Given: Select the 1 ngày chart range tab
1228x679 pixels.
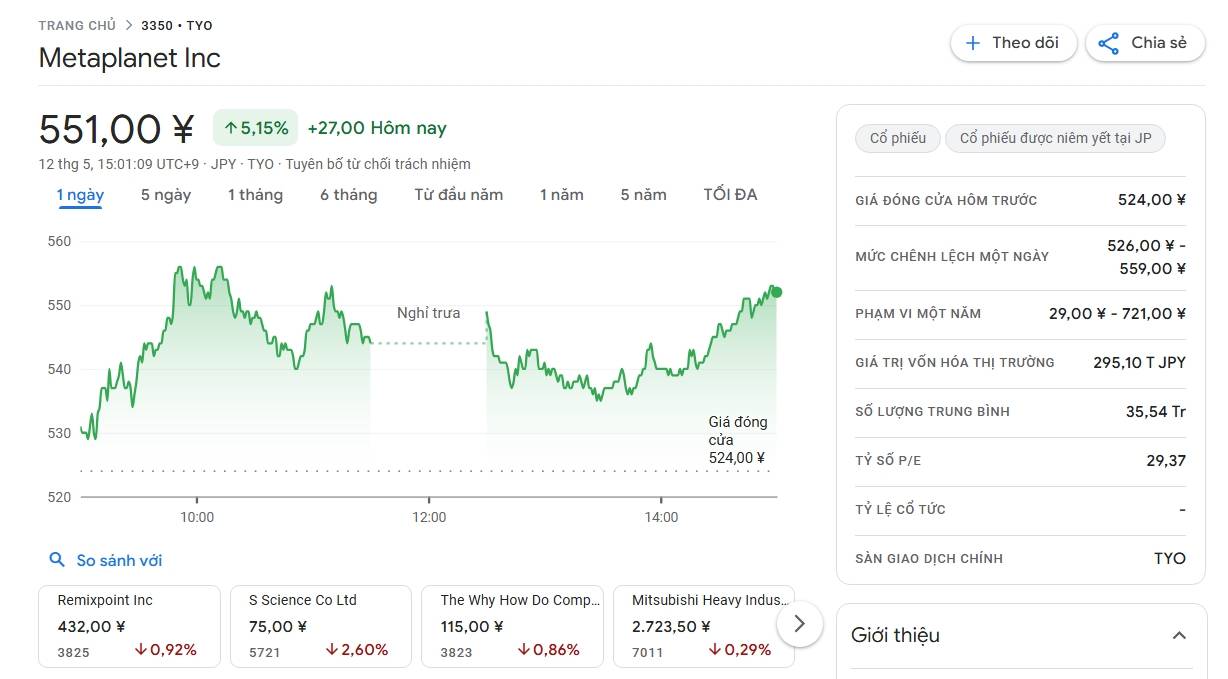Looking at the screenshot, I should tap(80, 195).
